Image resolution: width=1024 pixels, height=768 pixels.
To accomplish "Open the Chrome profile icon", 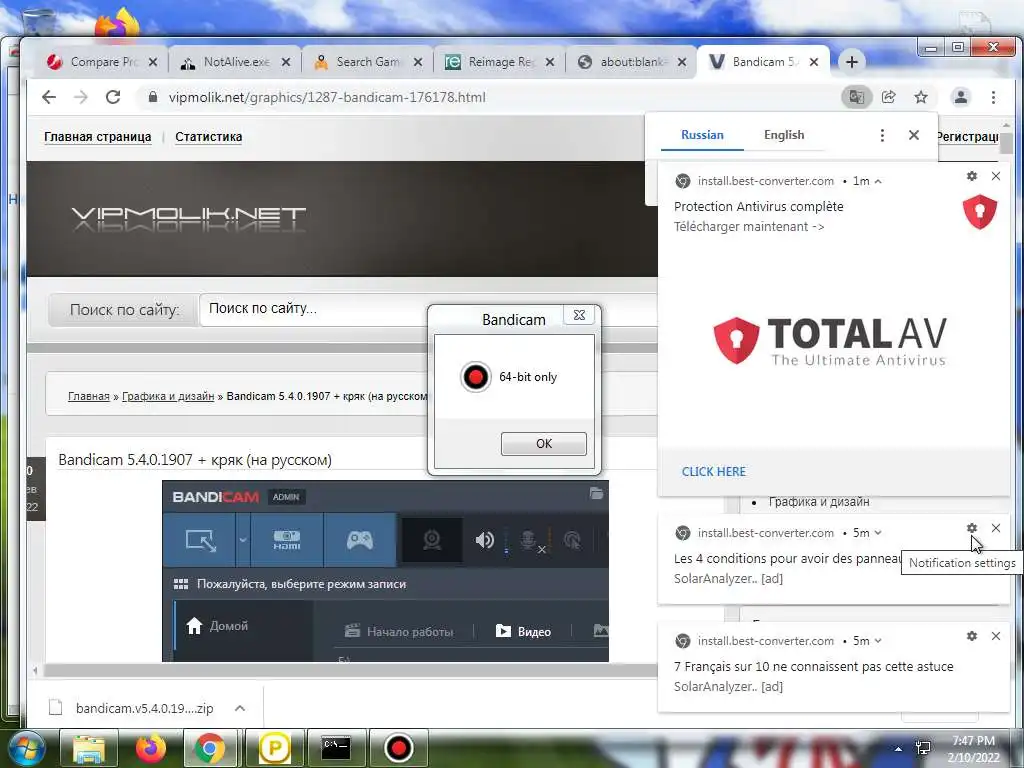I will (961, 97).
